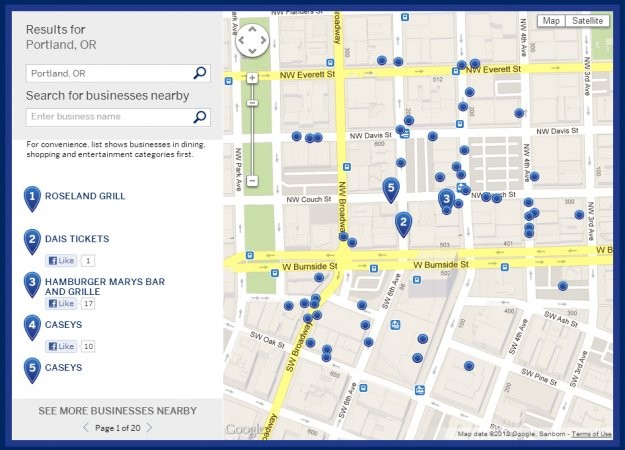Click the location search magnifier icon
This screenshot has height=450, width=625.
(200, 73)
